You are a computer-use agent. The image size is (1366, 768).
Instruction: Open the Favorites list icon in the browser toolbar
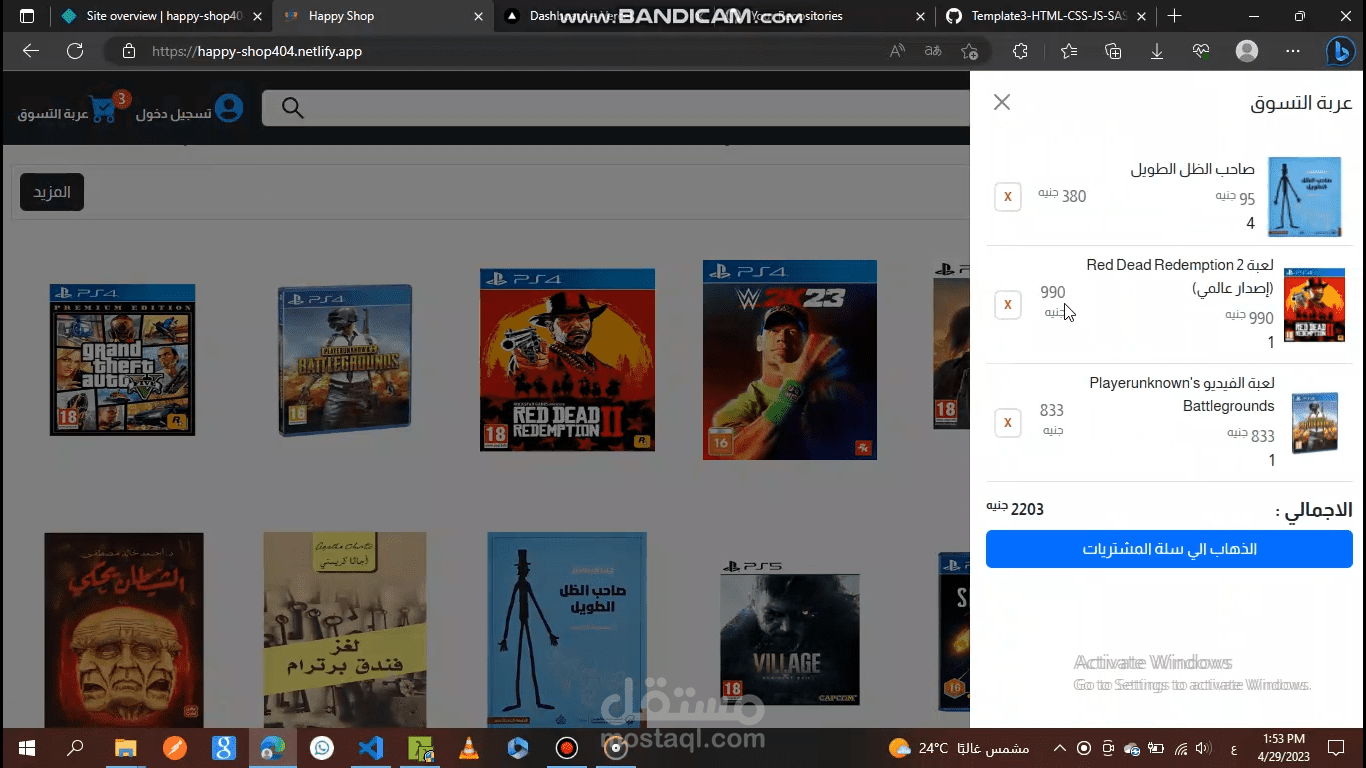[1069, 51]
